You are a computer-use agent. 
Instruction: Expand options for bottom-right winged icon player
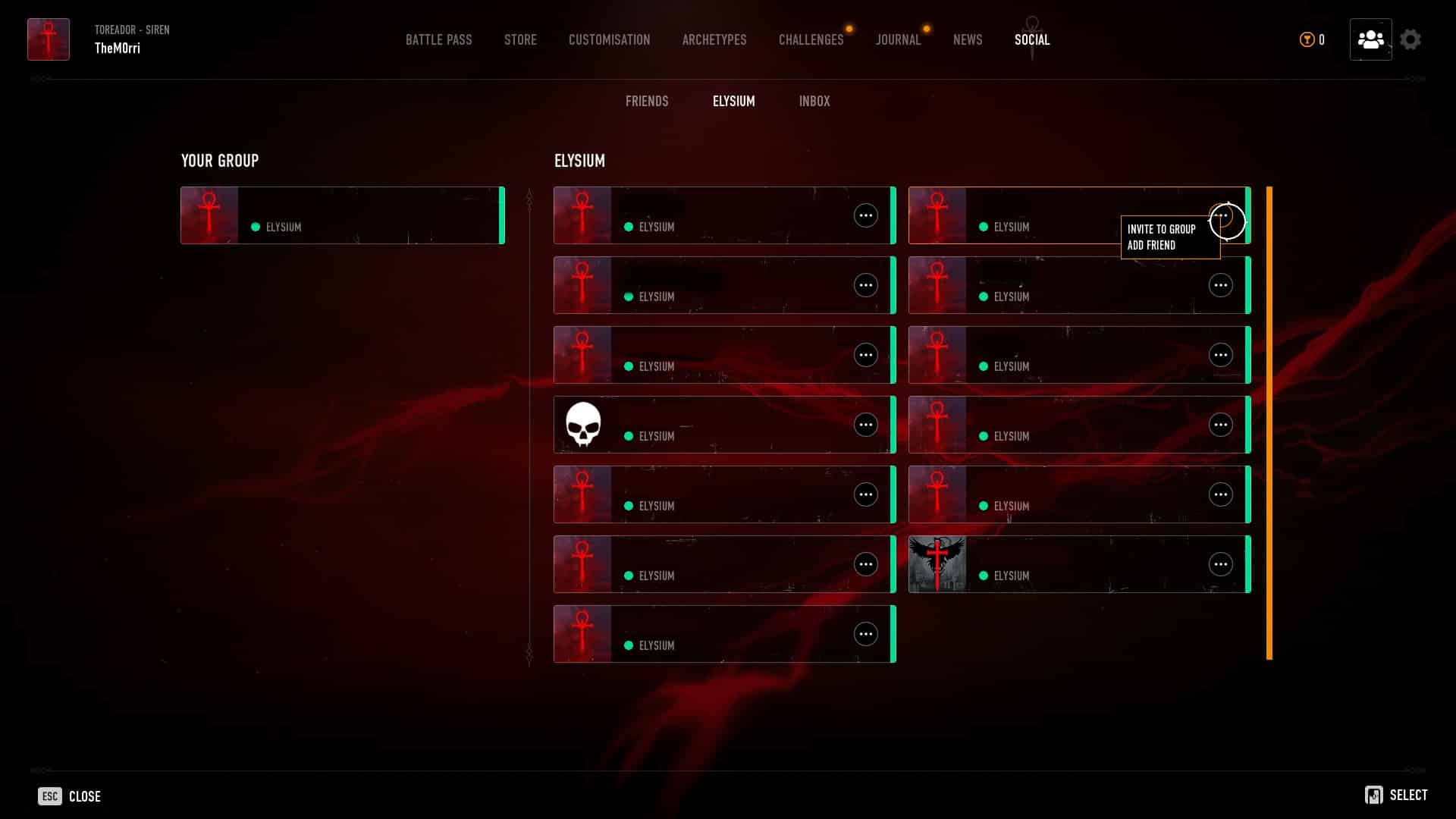point(1221,564)
